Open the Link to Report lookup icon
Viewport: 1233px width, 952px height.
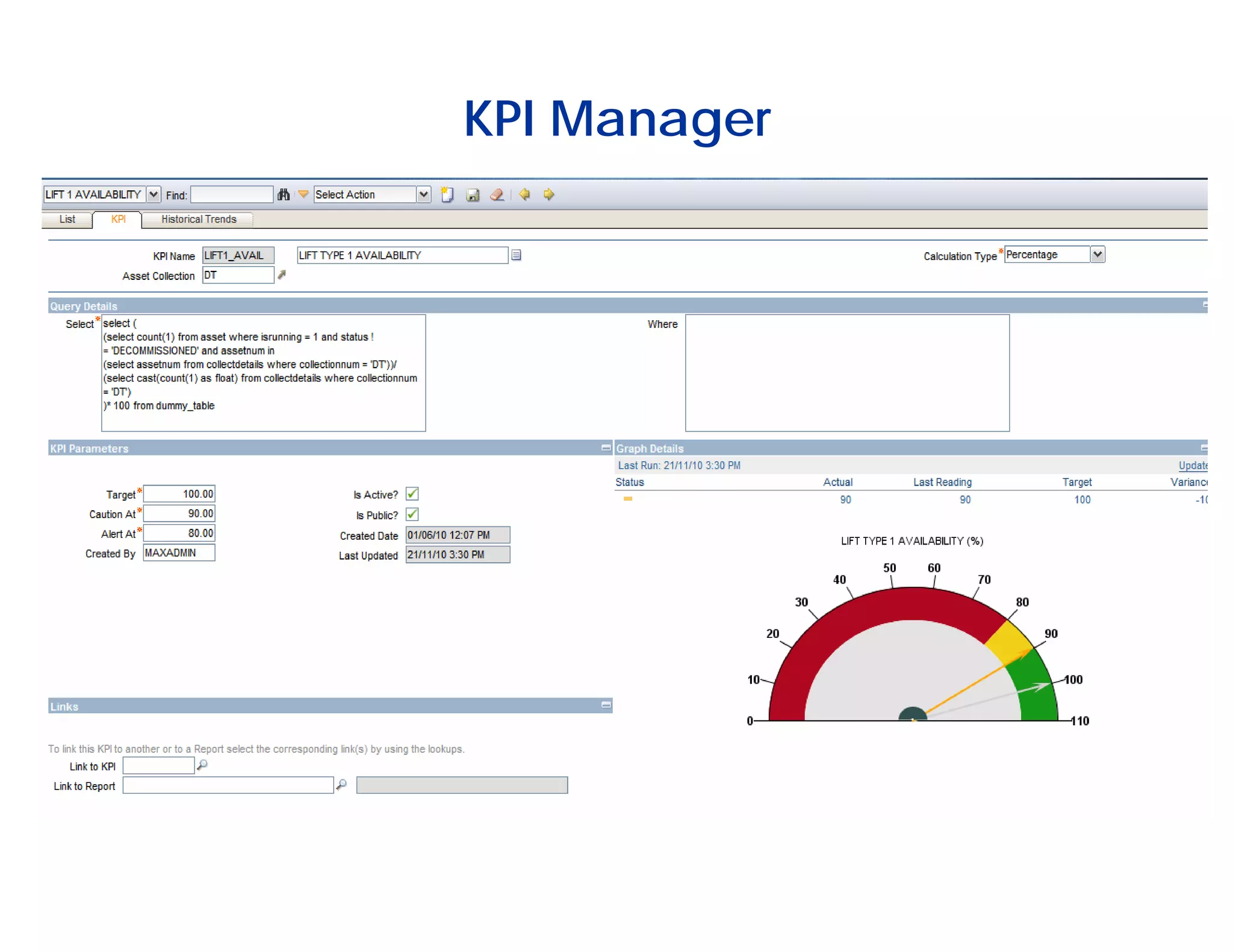pyautogui.click(x=341, y=785)
